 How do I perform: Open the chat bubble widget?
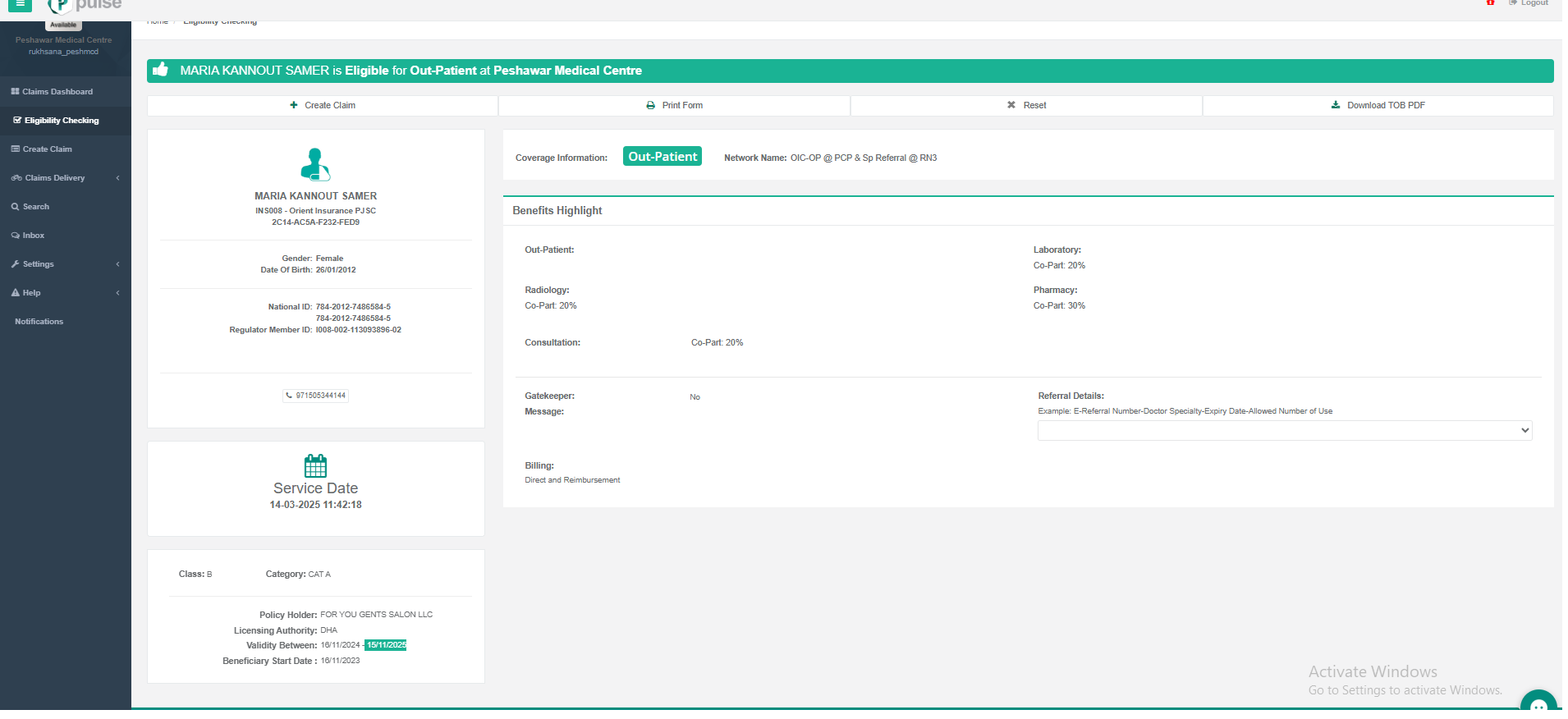click(1538, 703)
